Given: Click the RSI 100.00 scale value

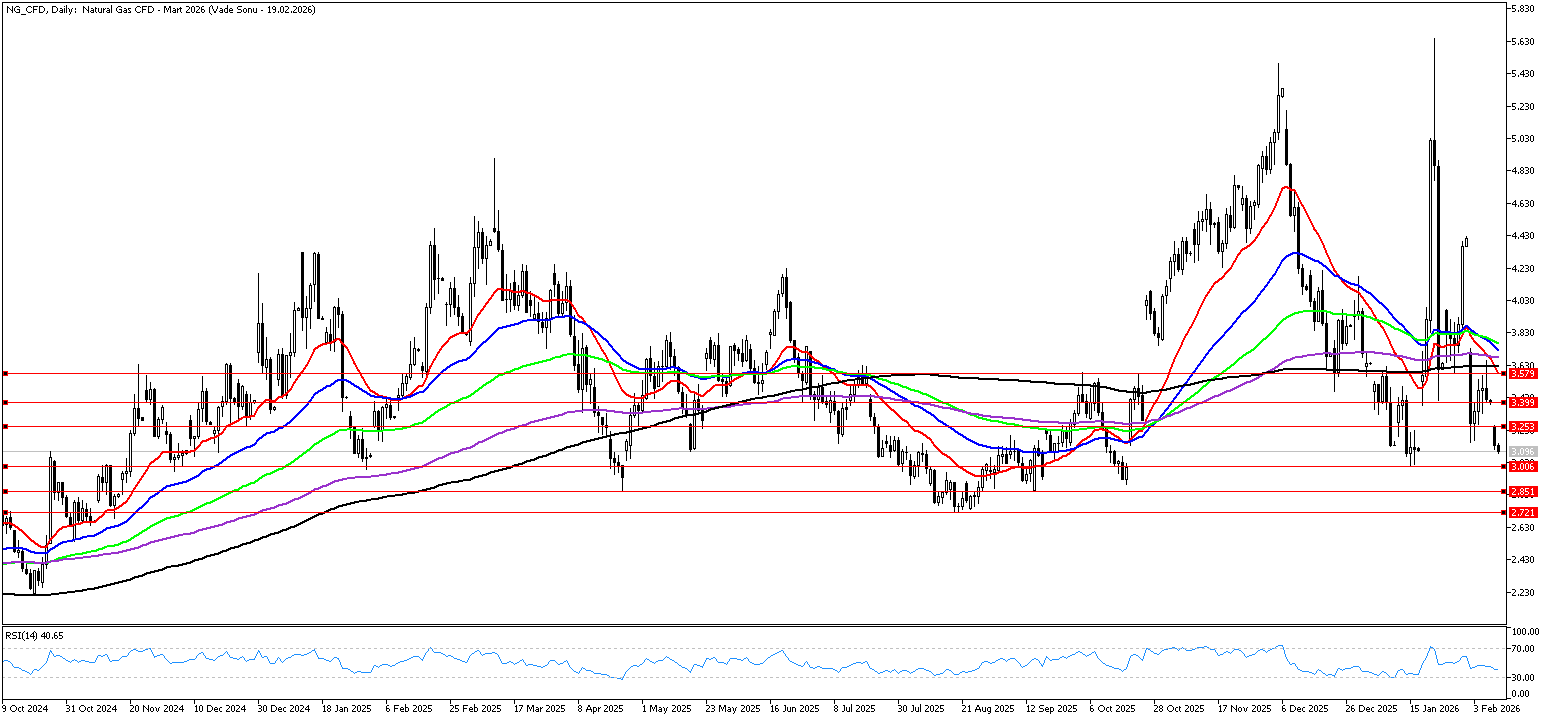Looking at the screenshot, I should [x=1527, y=633].
